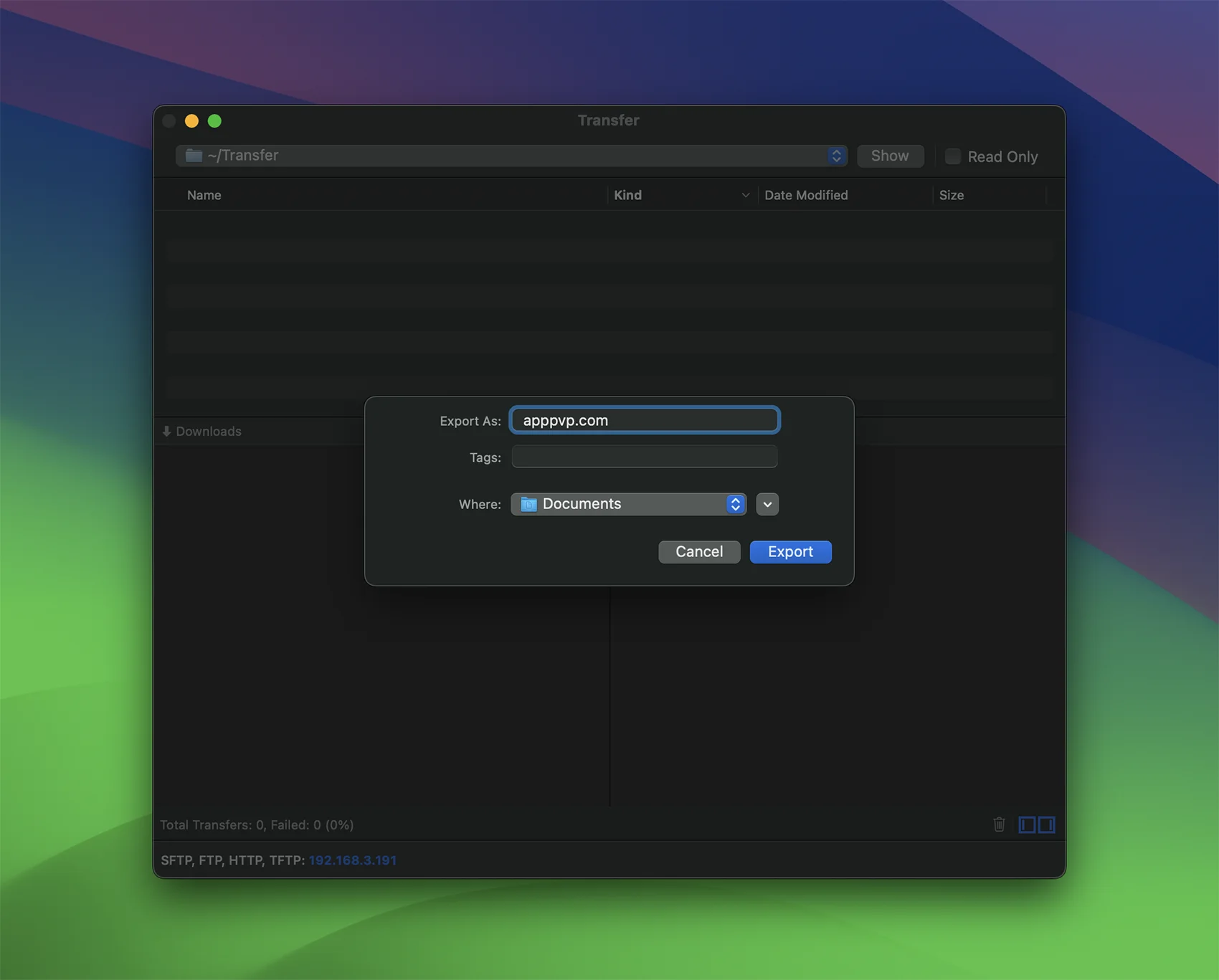Open the 192.168.3.191 server address link
This screenshot has width=1219, height=980.
[352, 860]
